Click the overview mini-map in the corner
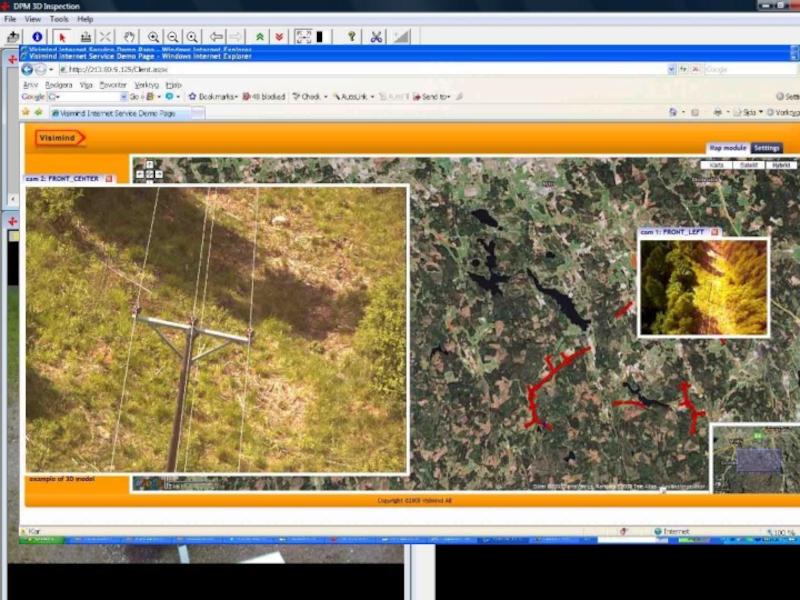Viewport: 800px width, 600px height. 756,459
